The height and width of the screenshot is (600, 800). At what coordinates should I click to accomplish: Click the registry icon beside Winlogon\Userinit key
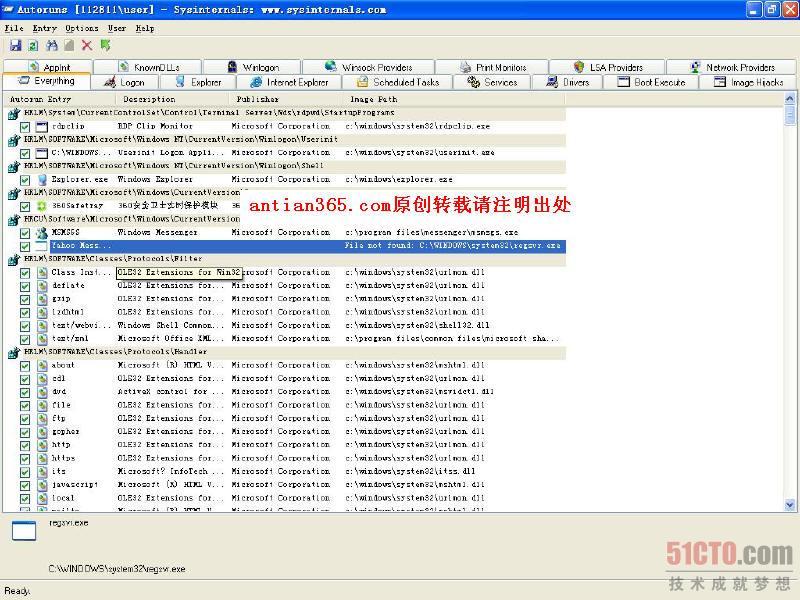point(14,140)
